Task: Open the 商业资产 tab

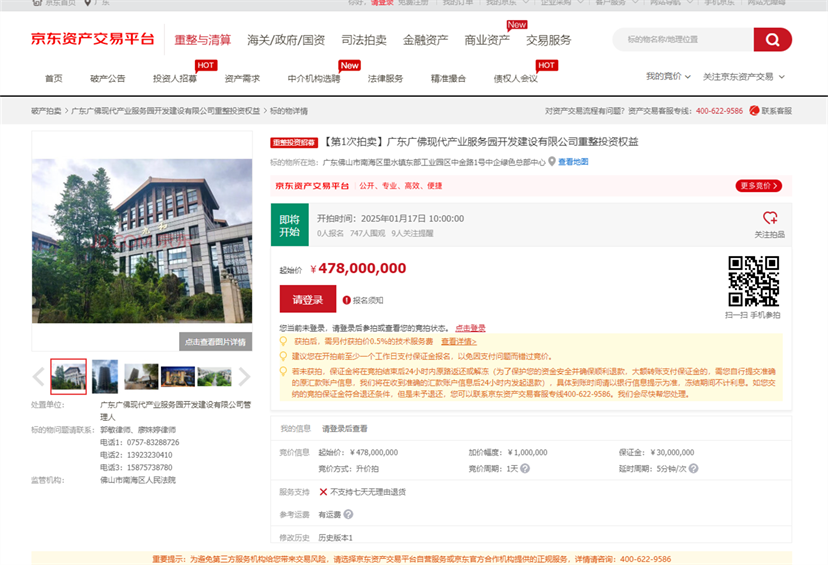Action: tap(487, 40)
